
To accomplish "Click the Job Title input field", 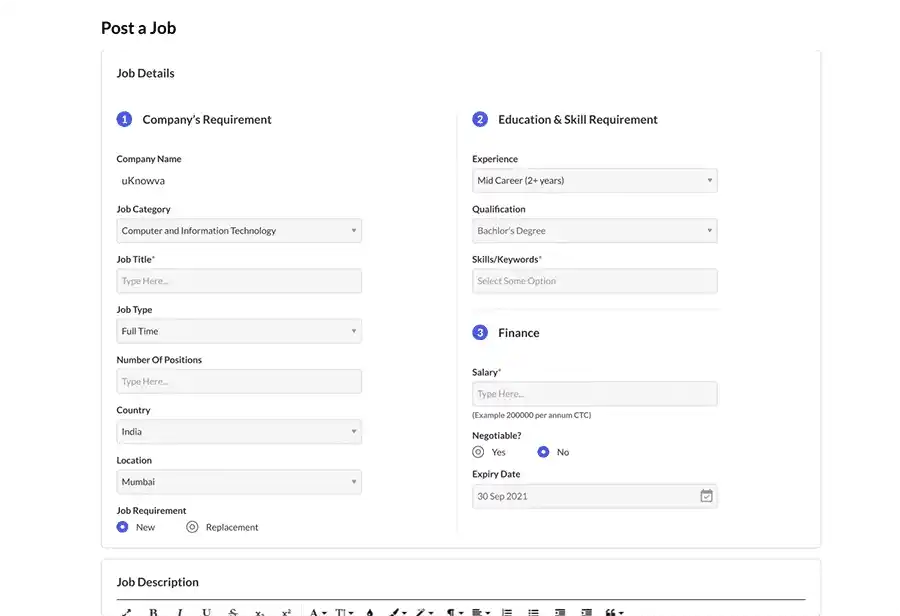I will tap(238, 281).
